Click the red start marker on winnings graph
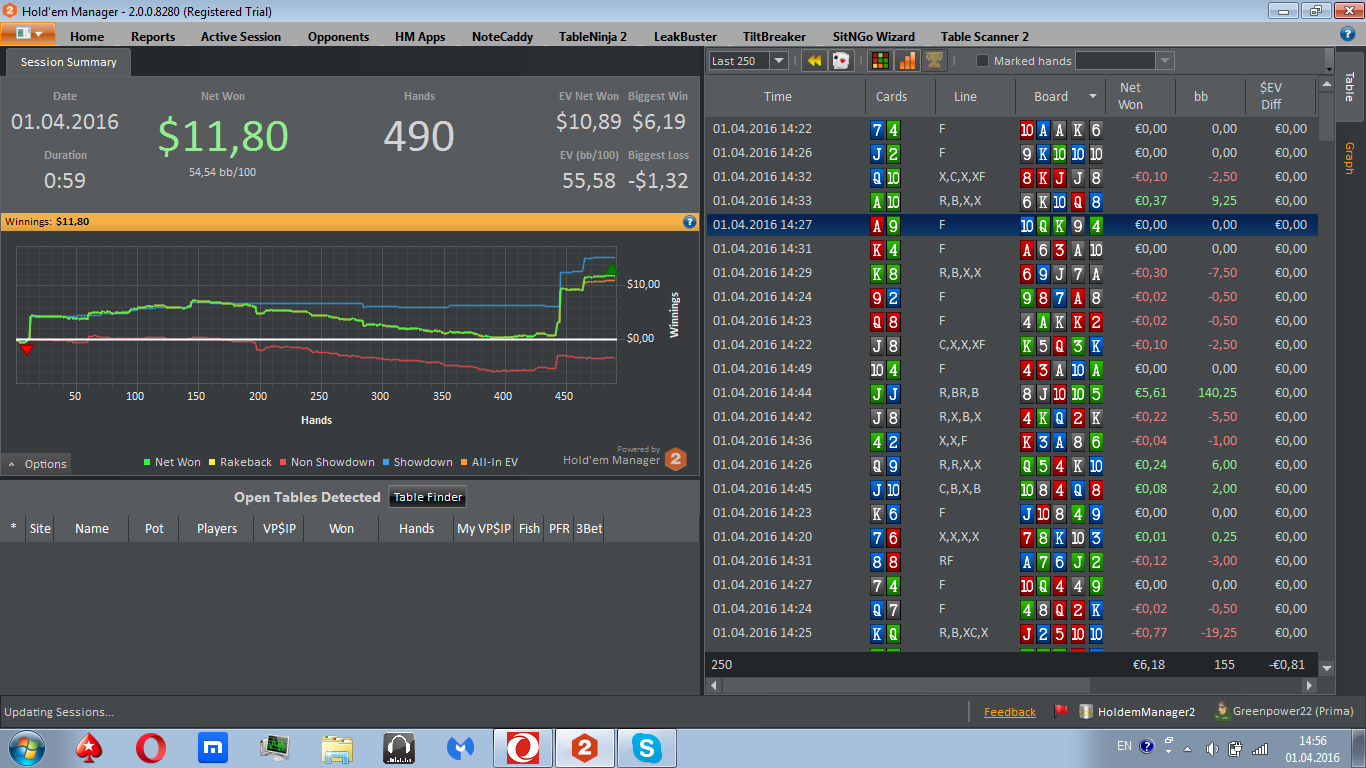1366x768 pixels. tap(26, 348)
